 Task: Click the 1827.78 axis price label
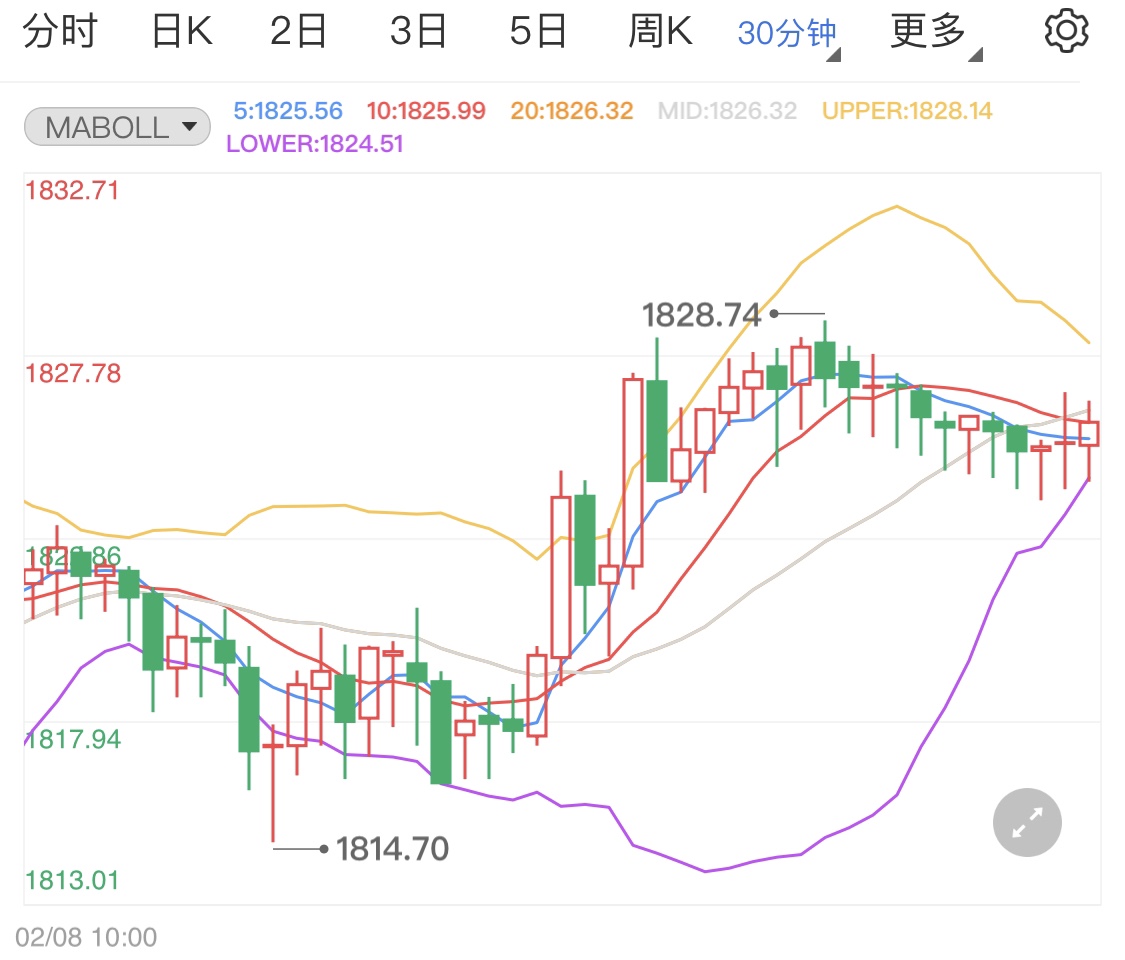pos(73,373)
